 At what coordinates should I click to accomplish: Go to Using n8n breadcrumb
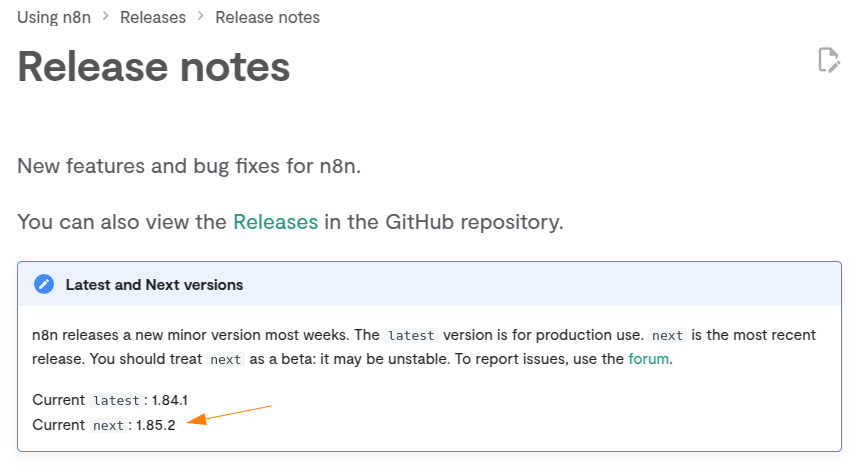point(54,17)
